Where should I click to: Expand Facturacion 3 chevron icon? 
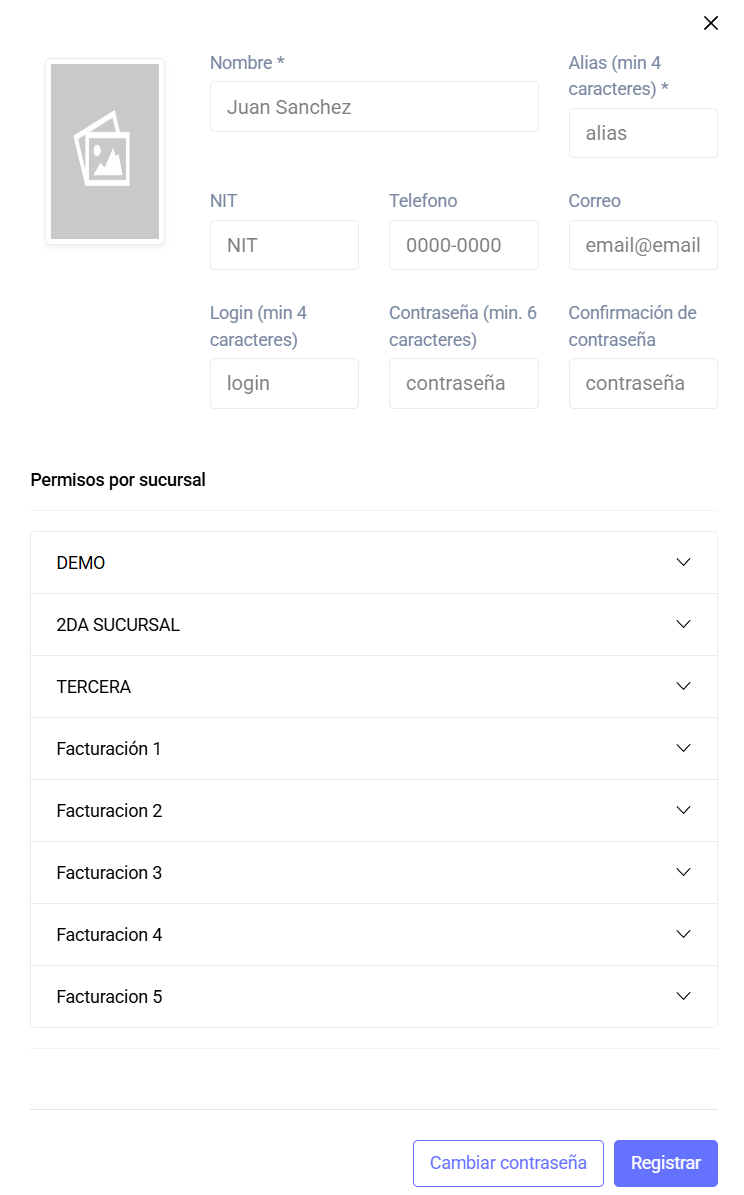point(683,873)
